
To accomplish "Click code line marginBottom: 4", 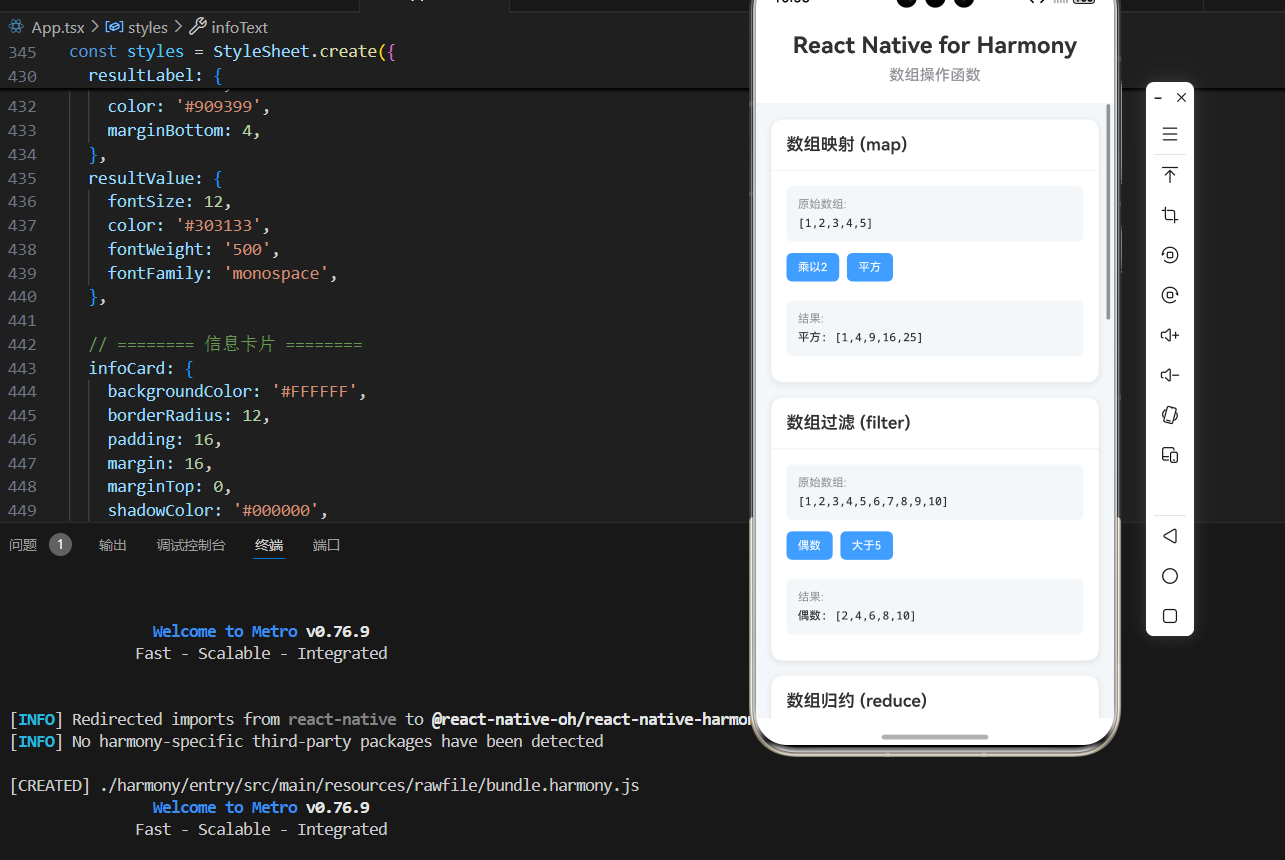I will [184, 130].
